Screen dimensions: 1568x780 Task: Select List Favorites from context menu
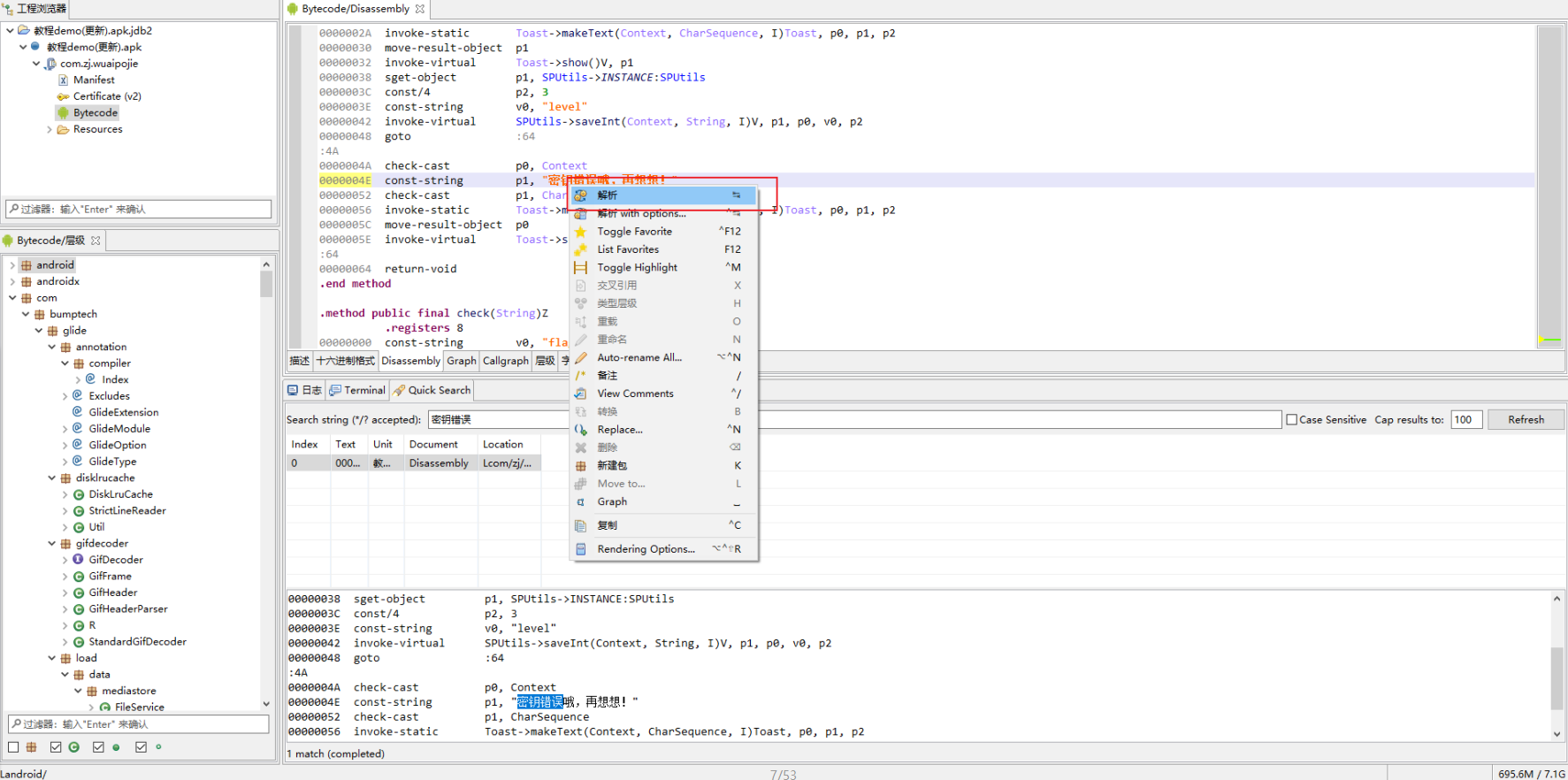[628, 249]
